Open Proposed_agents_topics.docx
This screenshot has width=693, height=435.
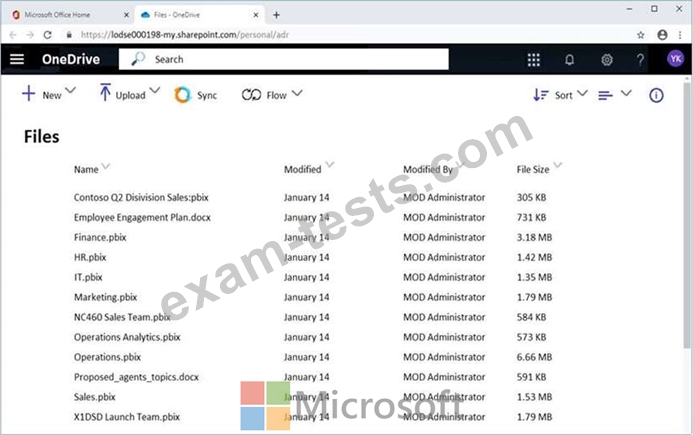click(136, 377)
